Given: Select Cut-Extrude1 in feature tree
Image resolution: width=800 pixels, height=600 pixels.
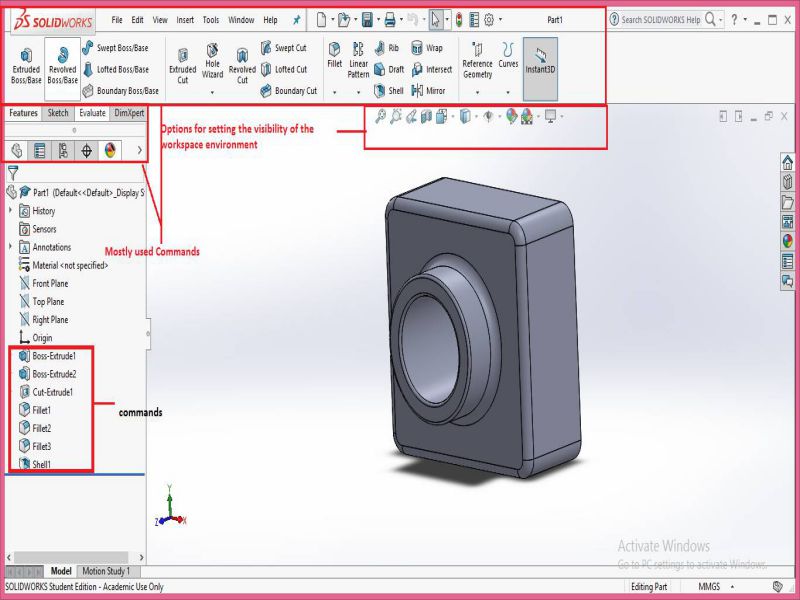Looking at the screenshot, I should click(x=46, y=392).
